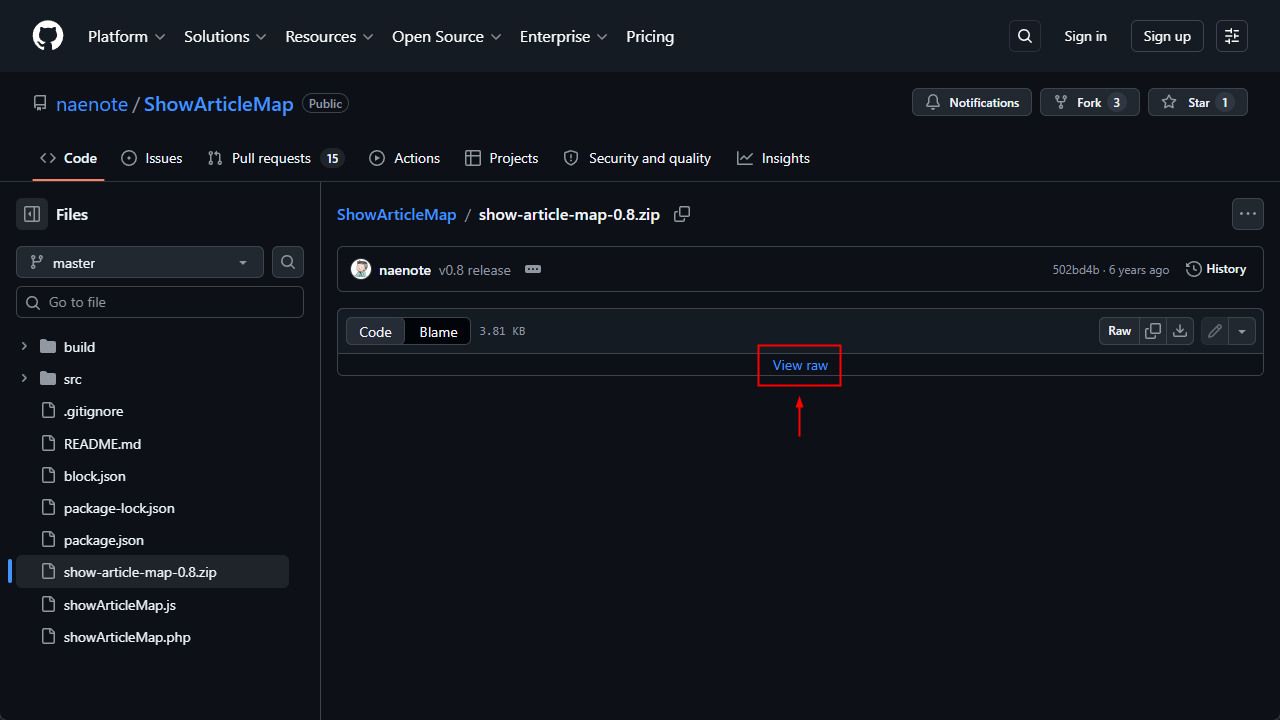Open the v0.8 release commit message

click(x=475, y=270)
